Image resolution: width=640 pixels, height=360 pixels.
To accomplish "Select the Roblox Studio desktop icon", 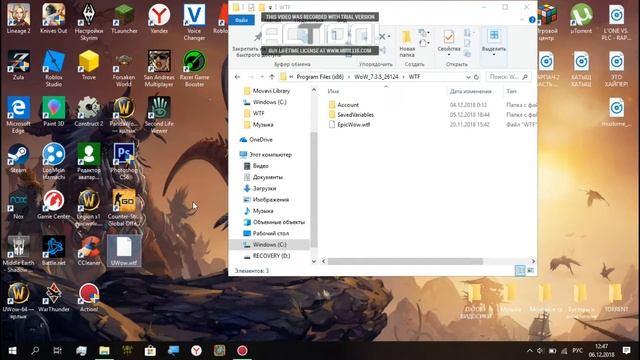I will click(53, 69).
